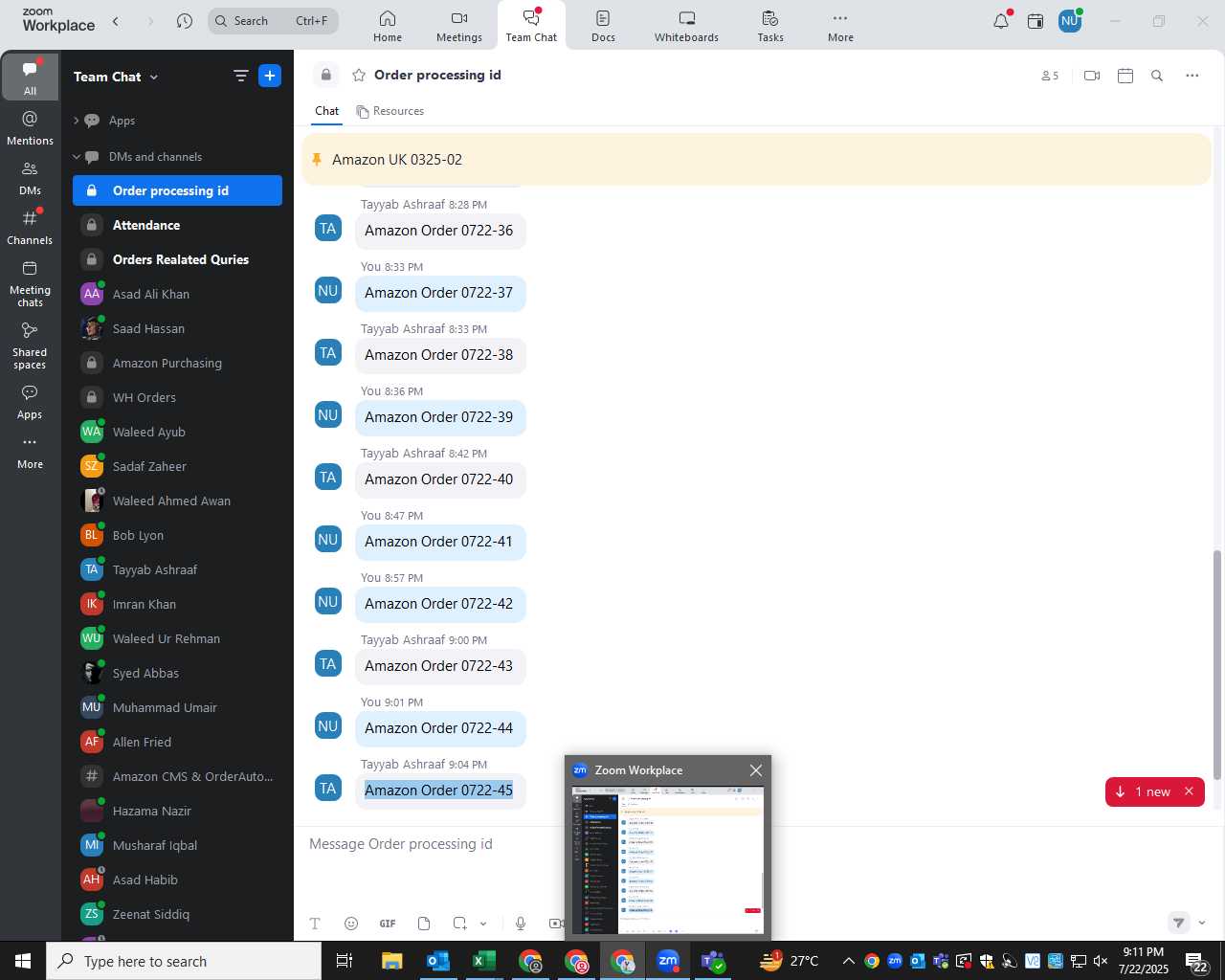1225x980 pixels.
Task: Open Excel from the taskbar
Action: pos(483,961)
